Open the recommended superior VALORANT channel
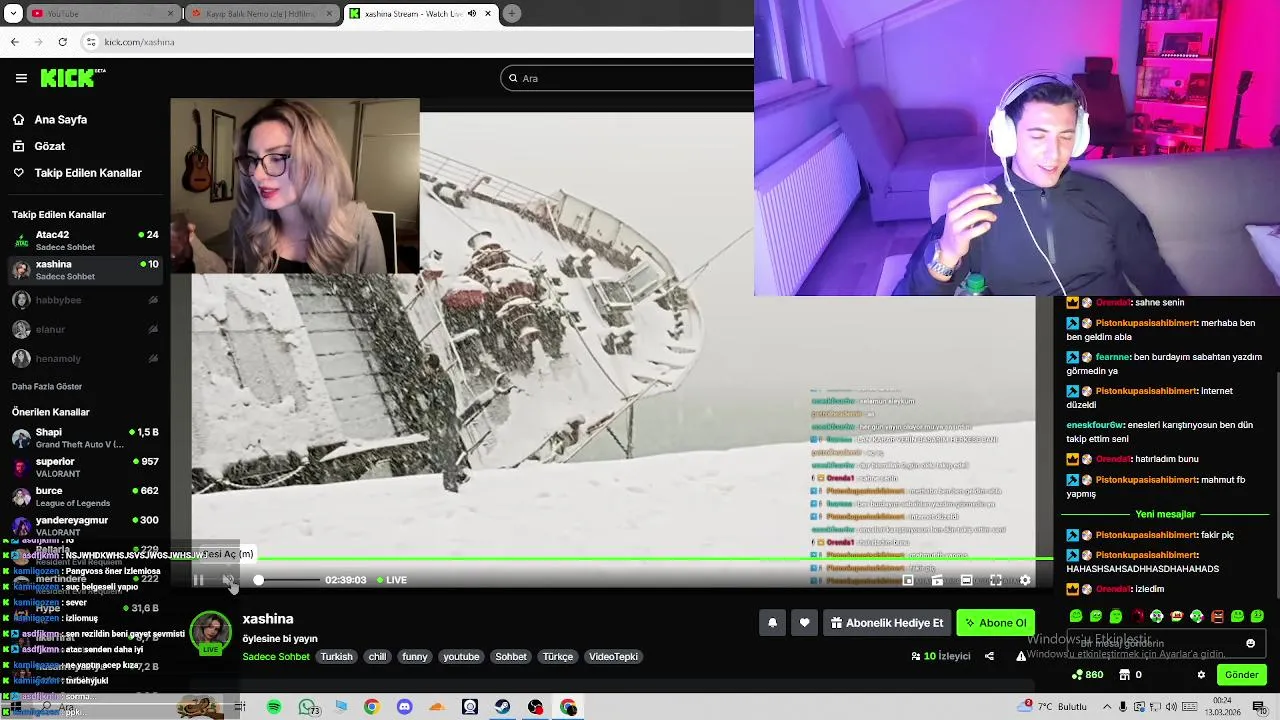1280x720 pixels. click(x=85, y=467)
